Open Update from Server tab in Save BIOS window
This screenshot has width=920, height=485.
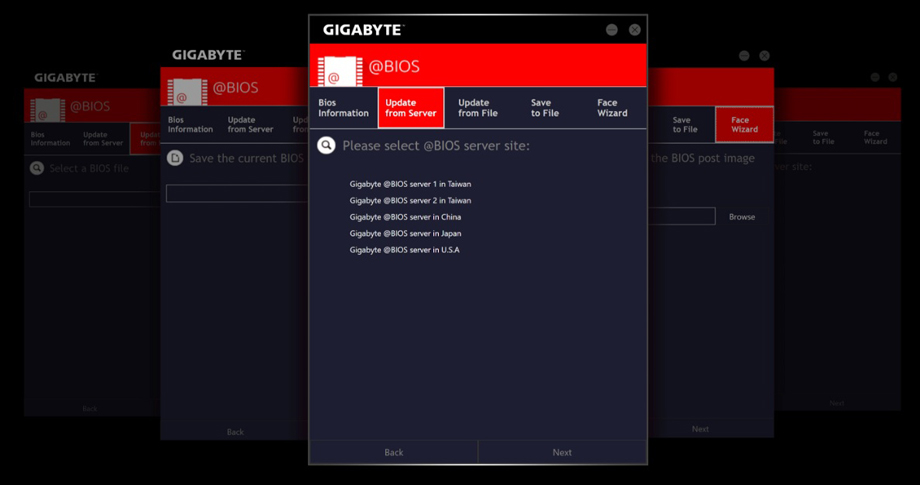pyautogui.click(x=251, y=124)
